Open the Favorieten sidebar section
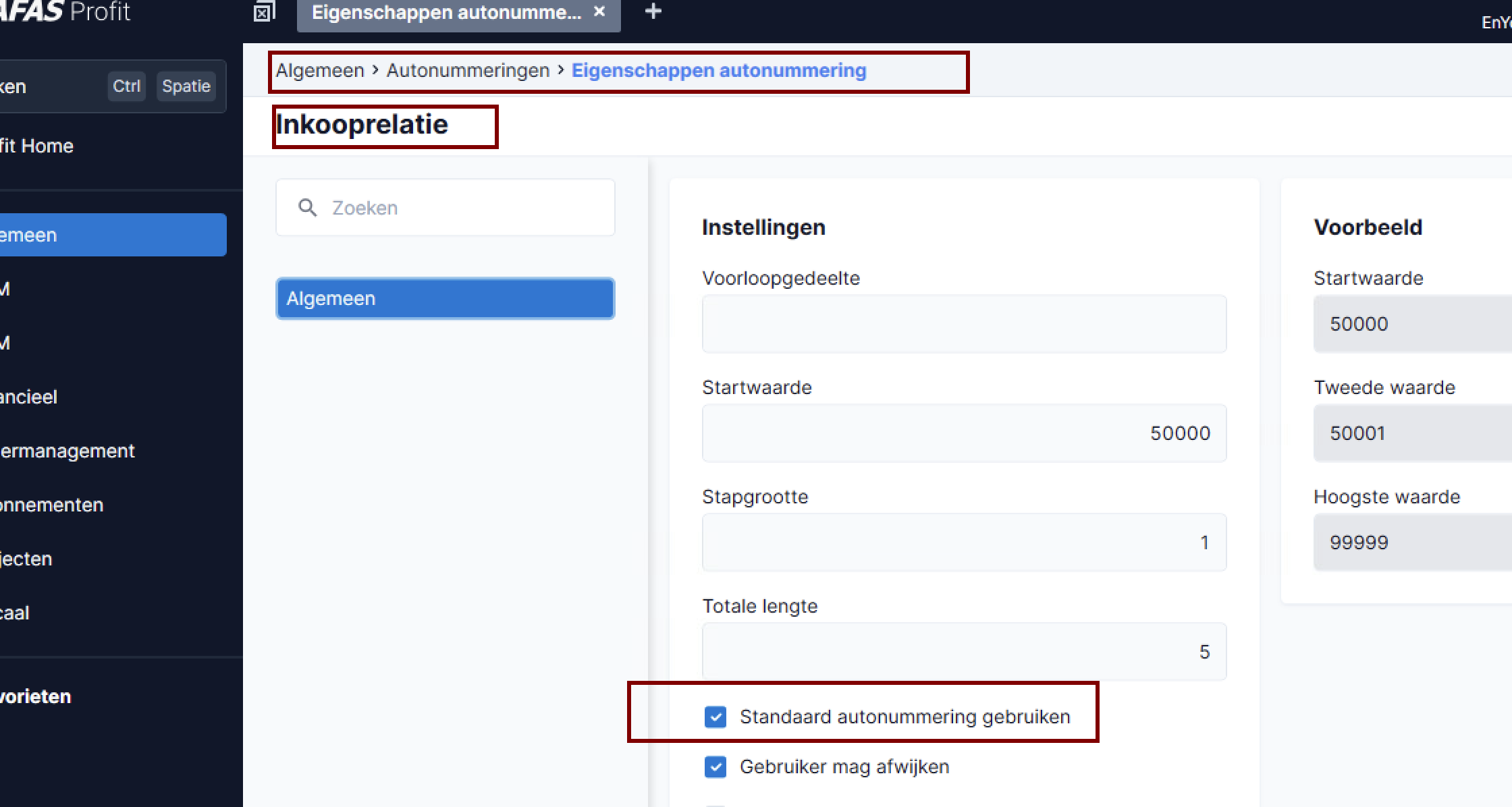 [36, 696]
